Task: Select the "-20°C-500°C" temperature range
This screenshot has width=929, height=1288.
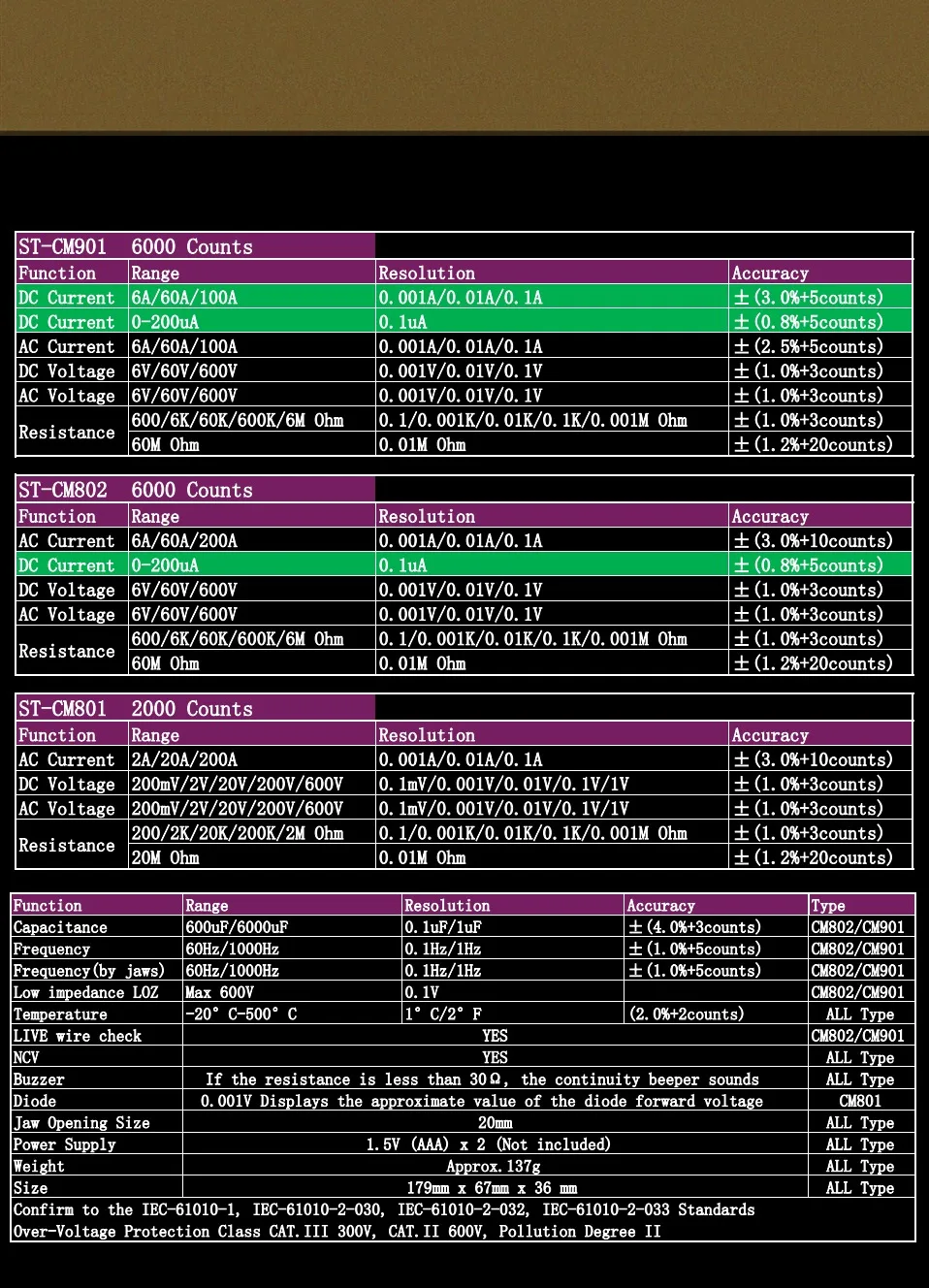Action: pyautogui.click(x=241, y=1014)
